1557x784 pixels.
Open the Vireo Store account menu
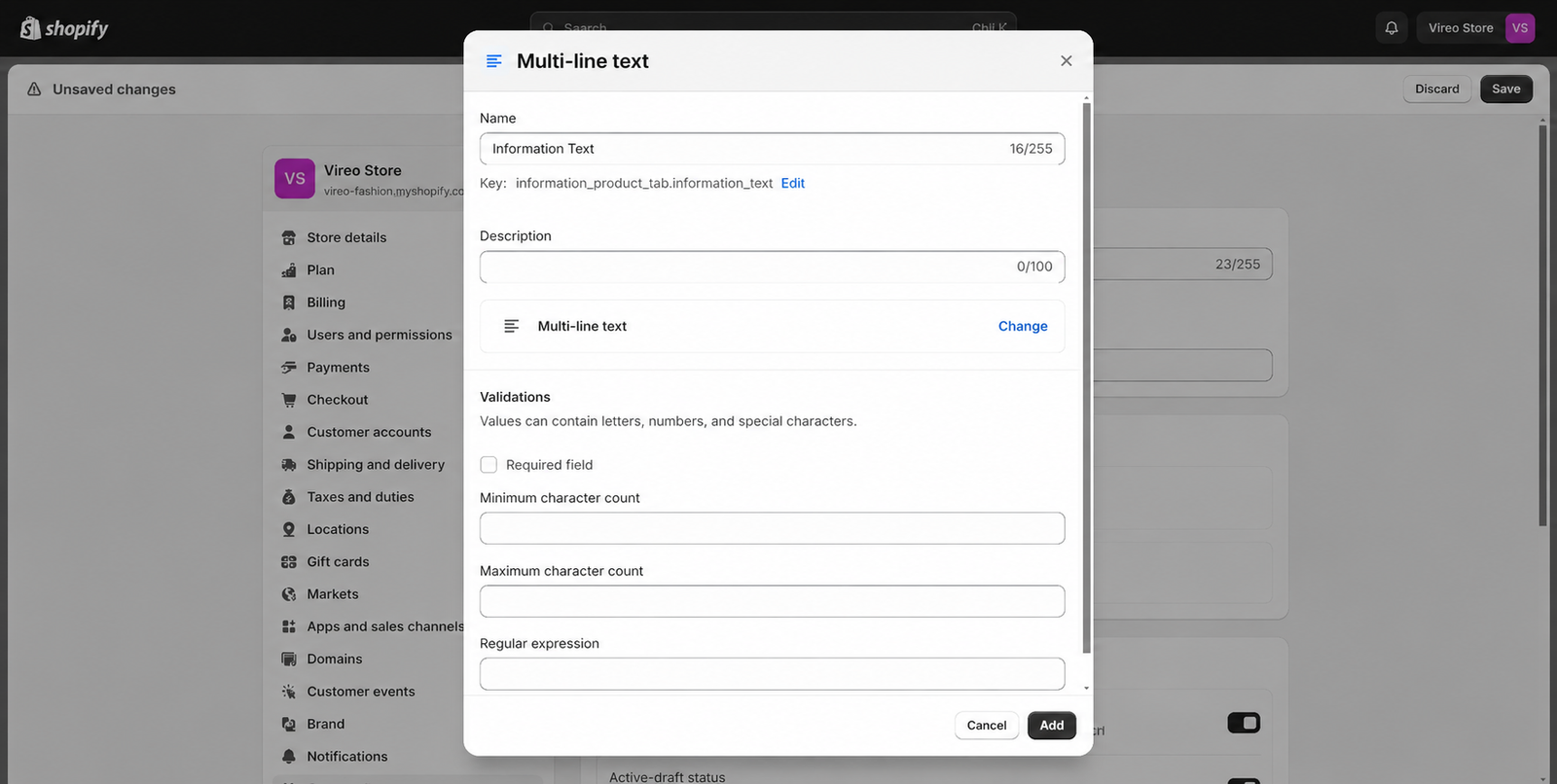[x=1477, y=28]
